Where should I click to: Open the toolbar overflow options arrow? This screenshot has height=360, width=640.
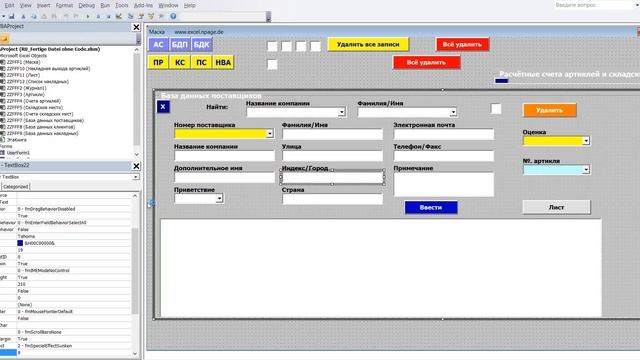tap(268, 17)
